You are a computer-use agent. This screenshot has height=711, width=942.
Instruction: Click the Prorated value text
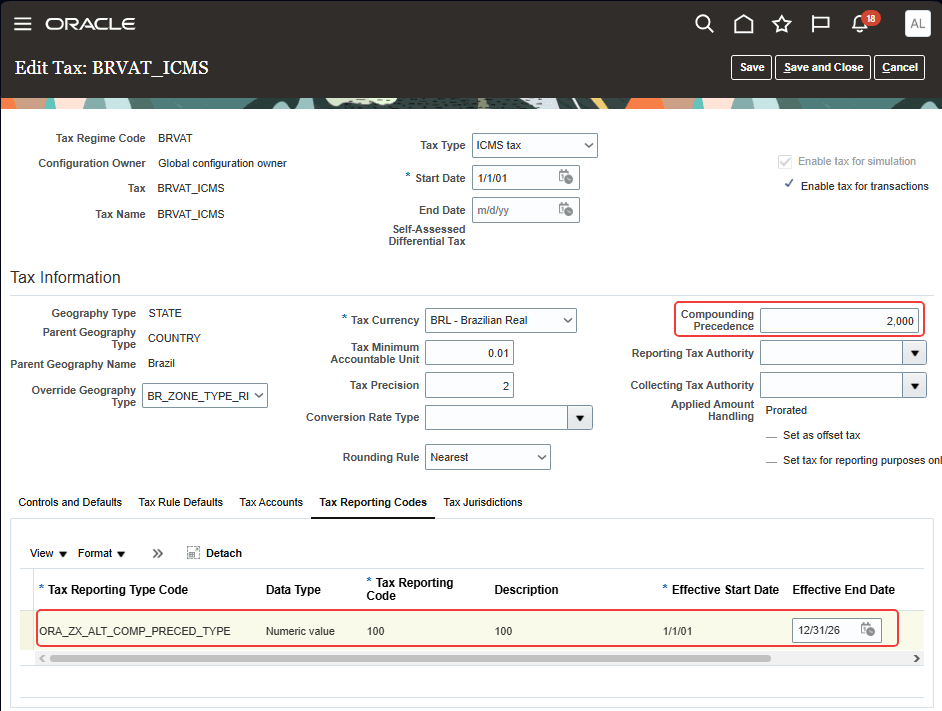pyautogui.click(x=786, y=410)
